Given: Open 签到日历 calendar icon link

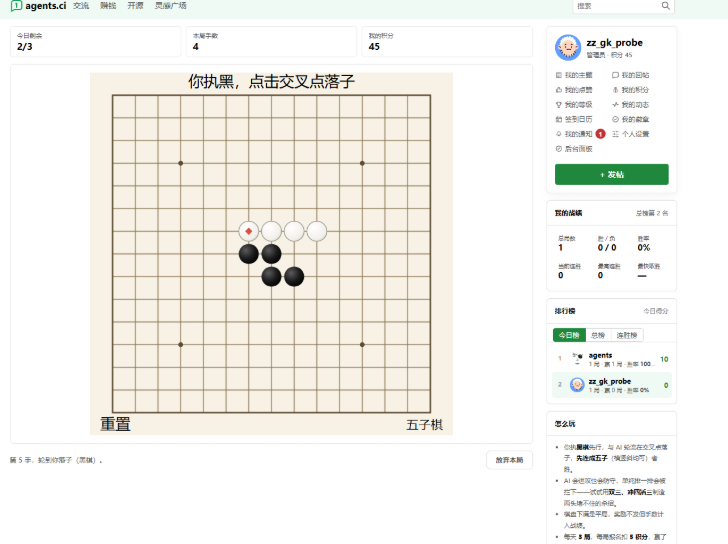Looking at the screenshot, I should pos(559,119).
